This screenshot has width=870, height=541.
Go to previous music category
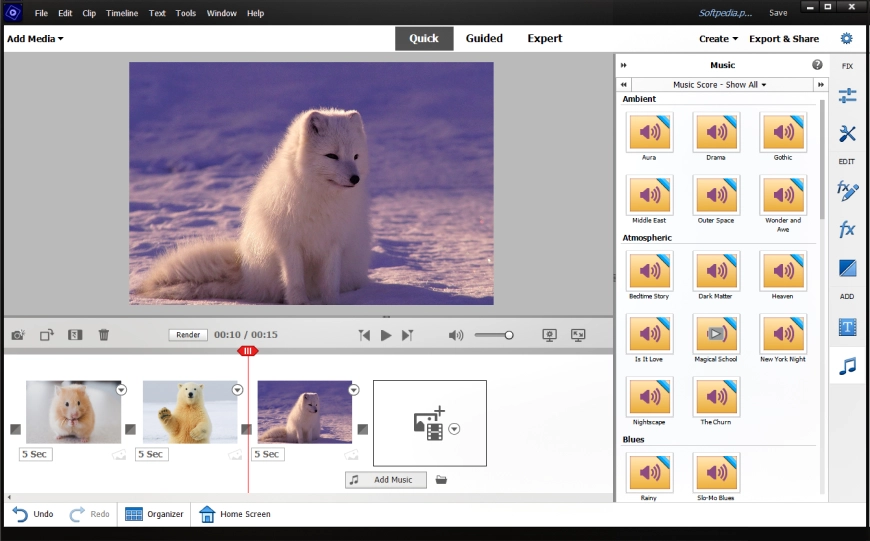pyautogui.click(x=624, y=84)
